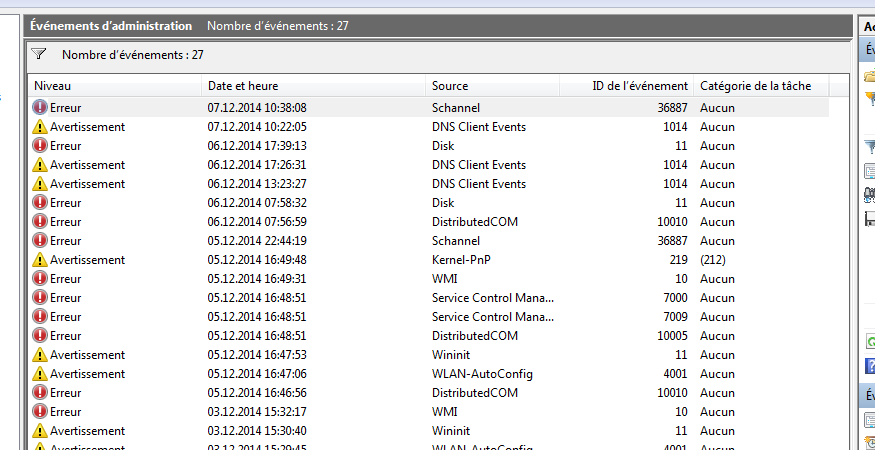Click the warning icon on the 16:47:53 Wininit row
Viewport: 875px width, 450px height.
pyautogui.click(x=40, y=355)
